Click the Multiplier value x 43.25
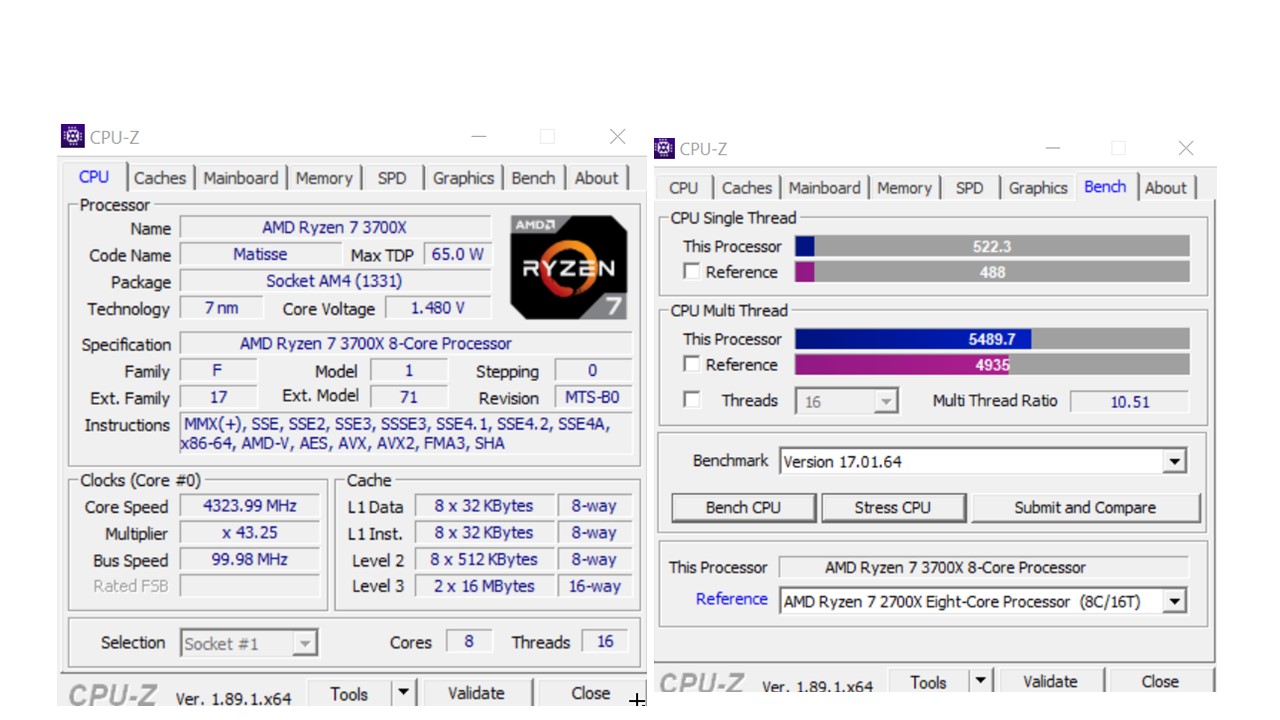The width and height of the screenshot is (1280, 720). click(250, 533)
